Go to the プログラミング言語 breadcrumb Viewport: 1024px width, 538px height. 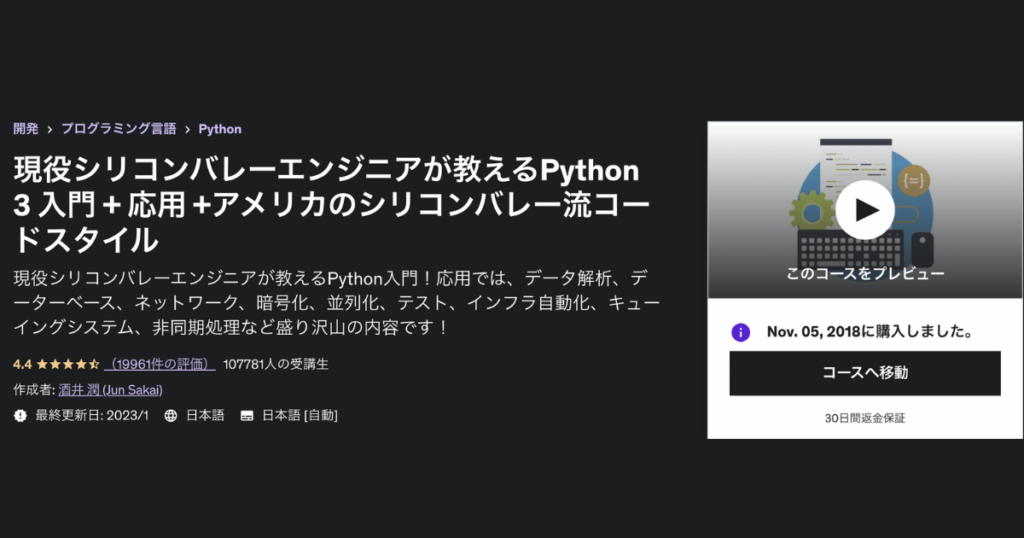pos(118,129)
